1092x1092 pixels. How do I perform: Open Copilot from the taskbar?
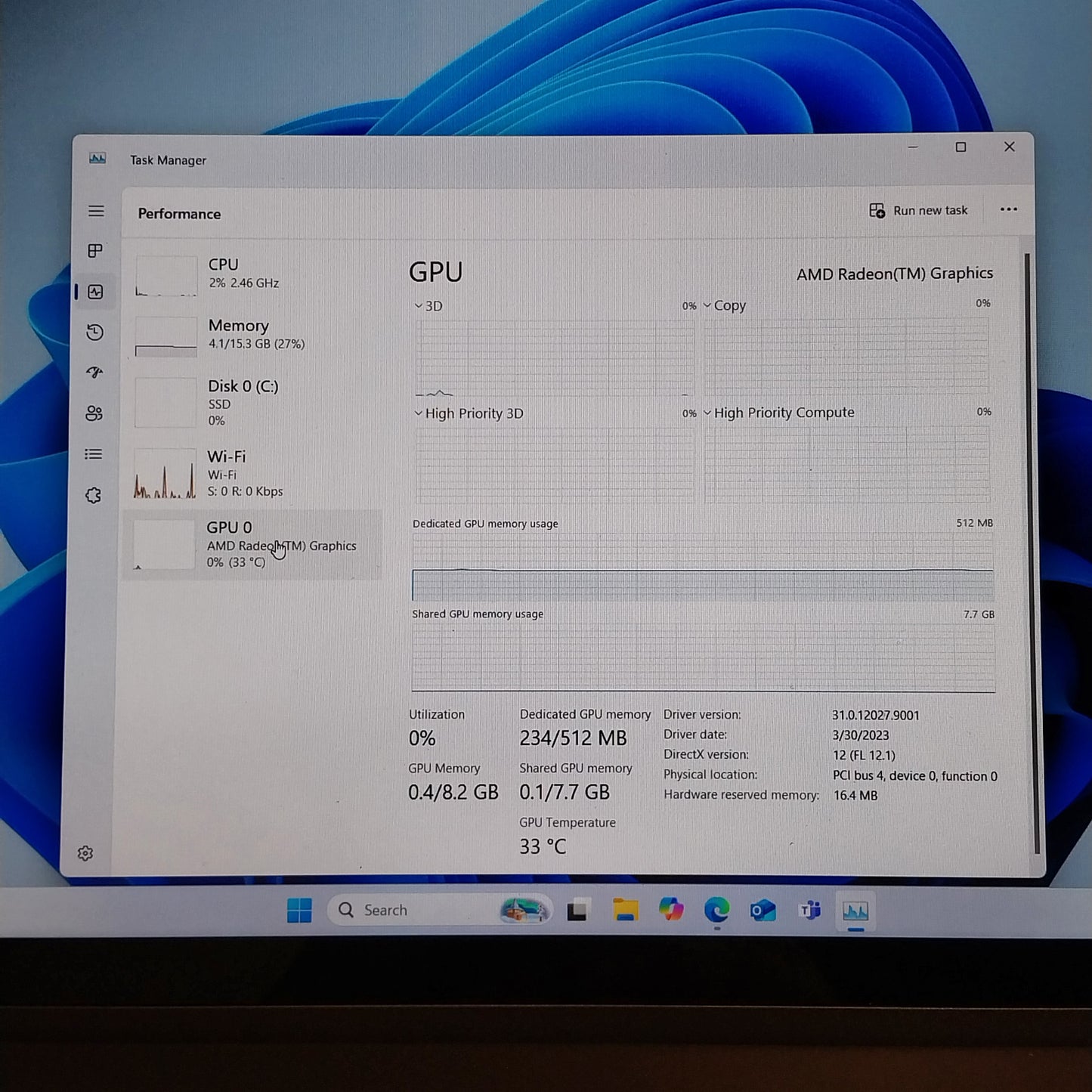(x=671, y=909)
